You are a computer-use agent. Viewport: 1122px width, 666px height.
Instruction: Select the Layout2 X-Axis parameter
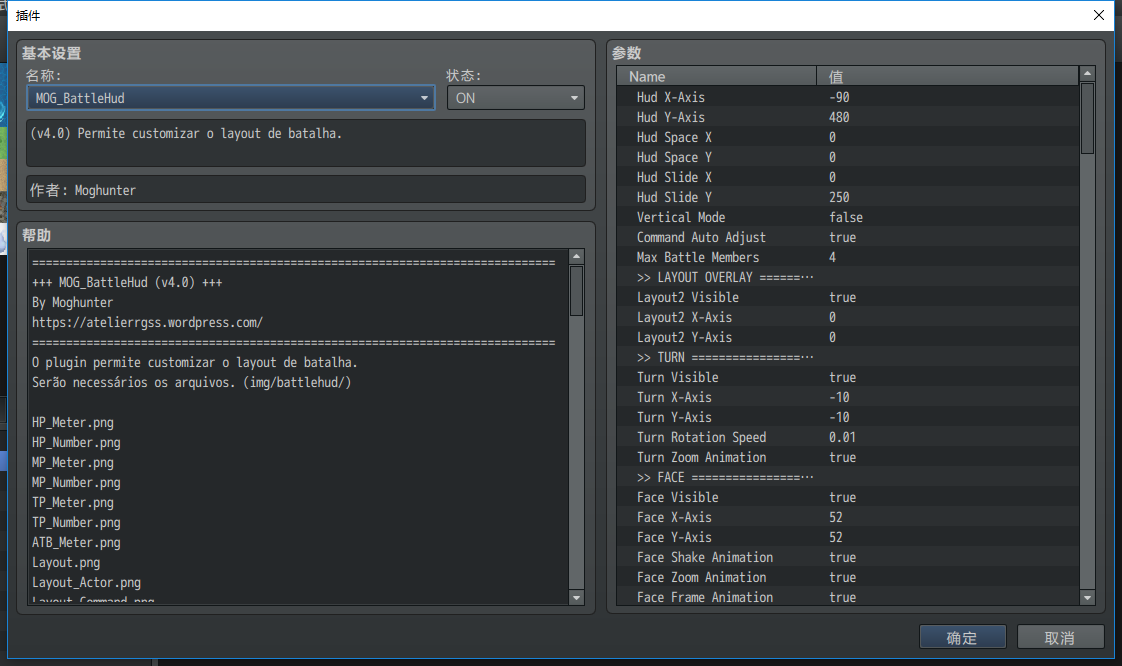click(848, 318)
